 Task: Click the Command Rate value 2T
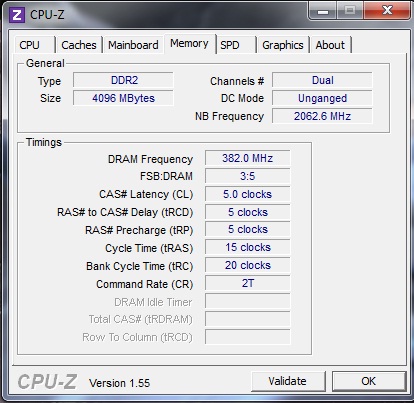point(248,283)
